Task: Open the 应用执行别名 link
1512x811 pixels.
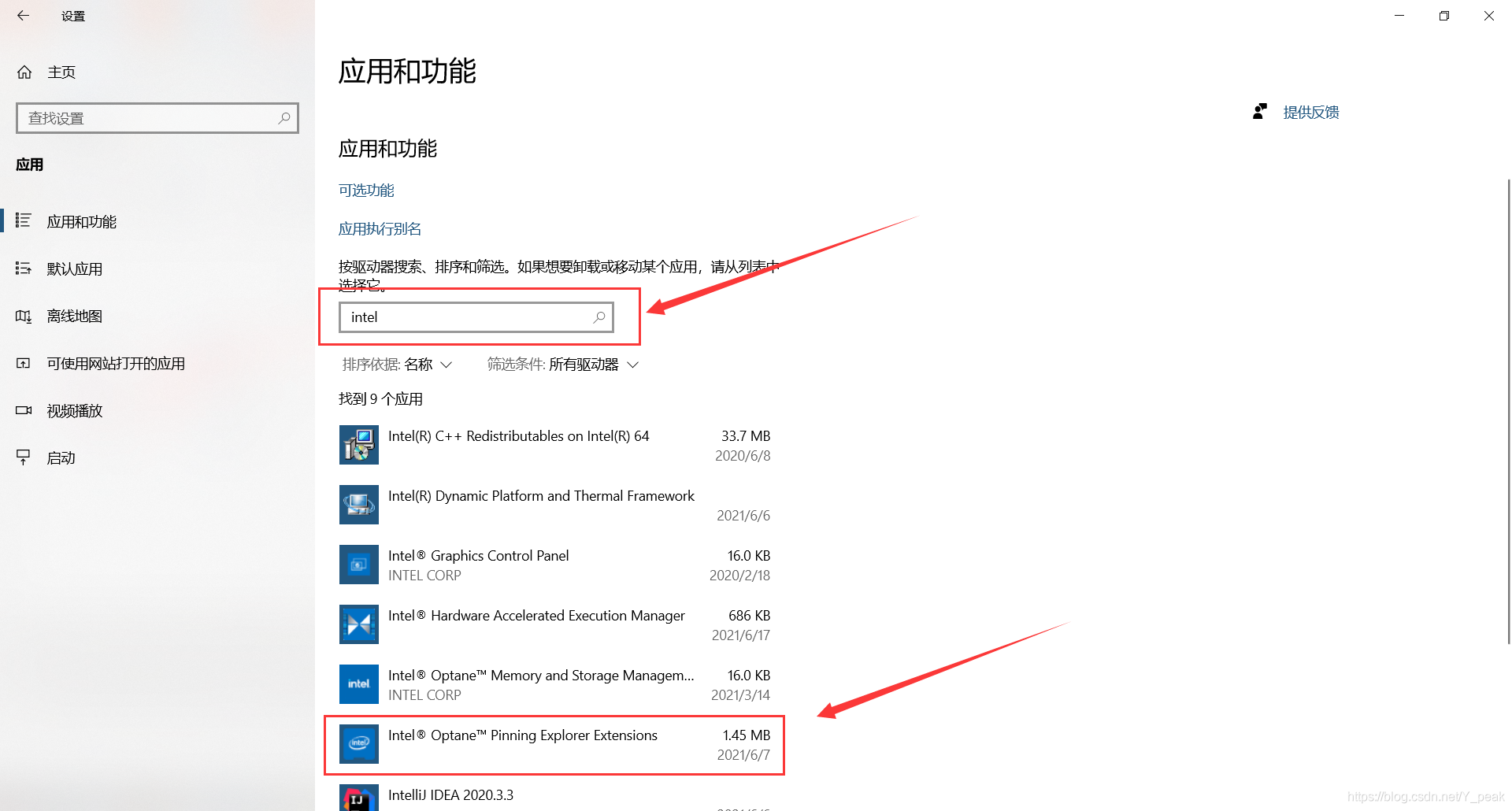Action: tap(380, 229)
